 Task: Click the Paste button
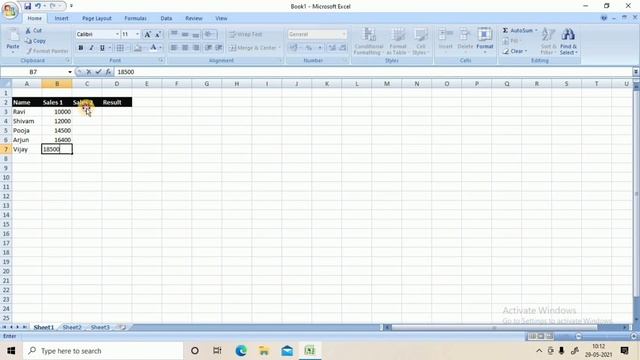point(13,41)
